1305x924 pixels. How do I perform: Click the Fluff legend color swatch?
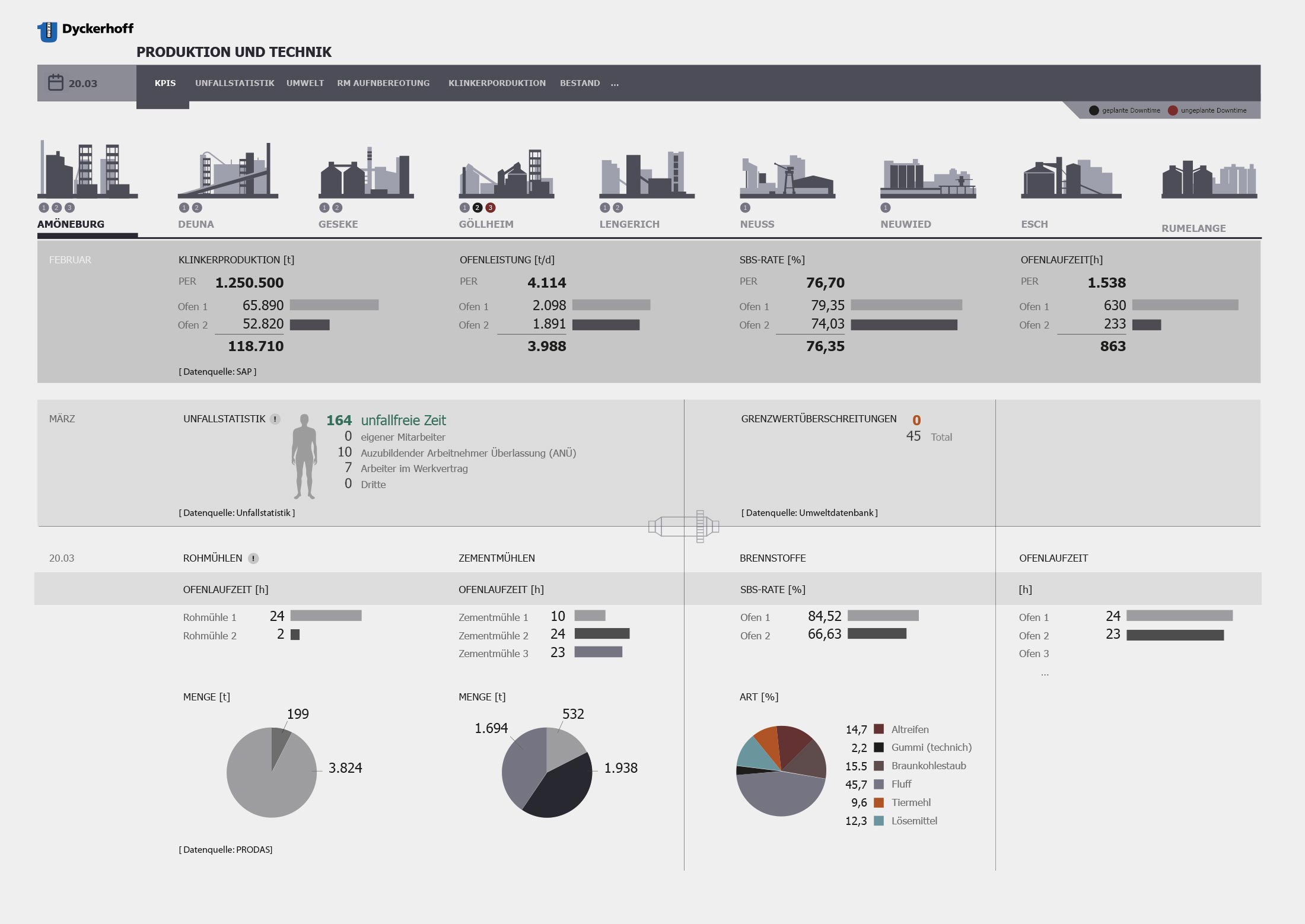click(879, 784)
